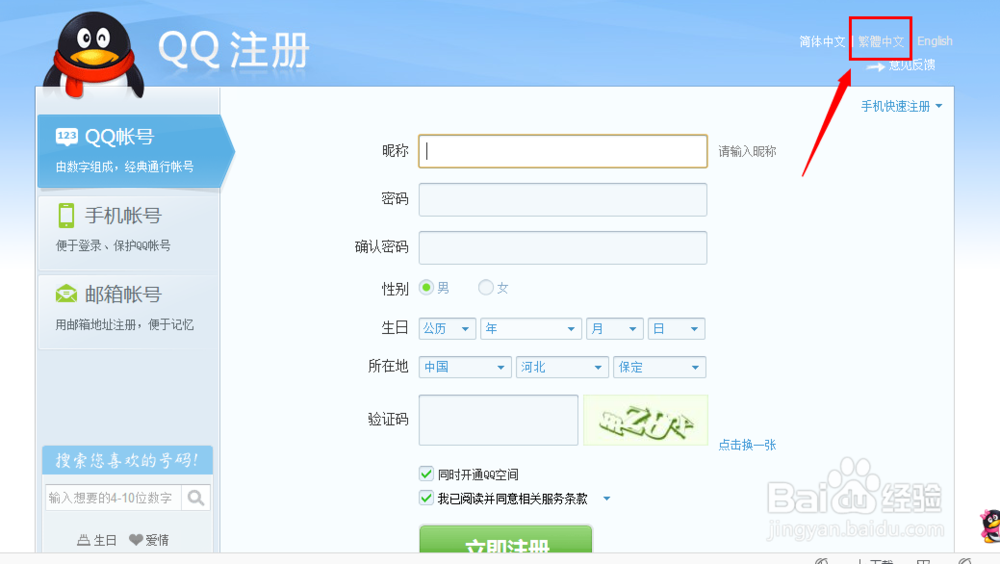Screen dimensions: 1000x564
Task: Open the 公历 calendar type dropdown
Action: pos(447,329)
